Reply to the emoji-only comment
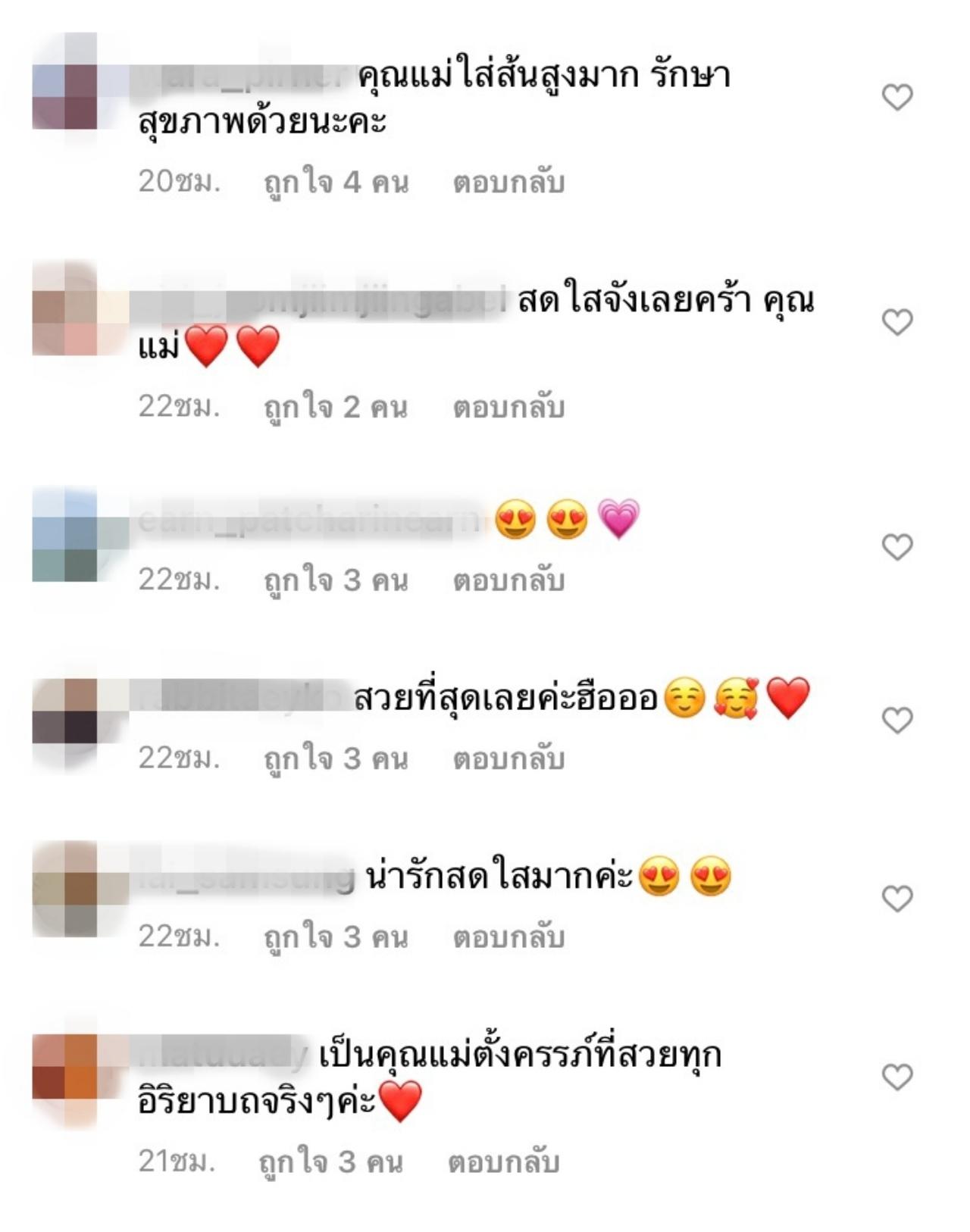 [x=508, y=580]
